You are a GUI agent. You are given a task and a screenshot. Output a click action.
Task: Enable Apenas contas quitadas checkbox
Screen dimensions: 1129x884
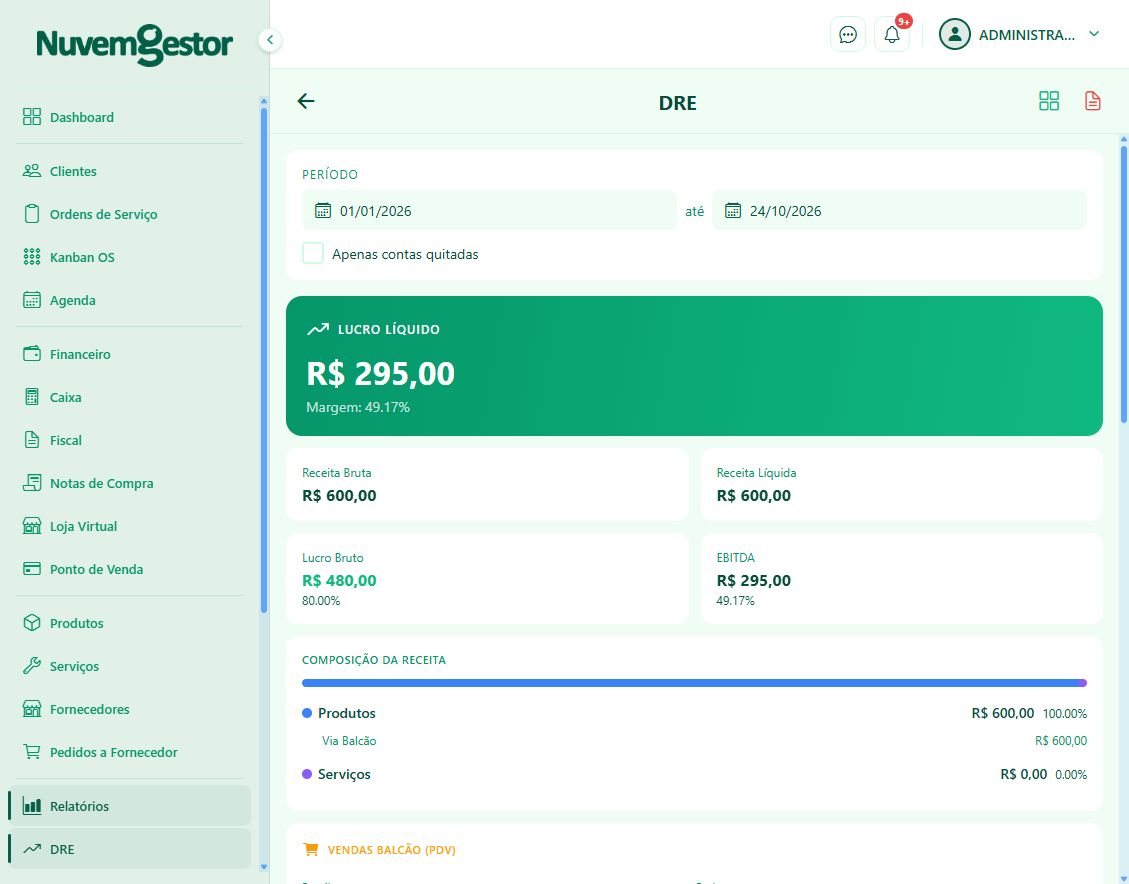[312, 253]
